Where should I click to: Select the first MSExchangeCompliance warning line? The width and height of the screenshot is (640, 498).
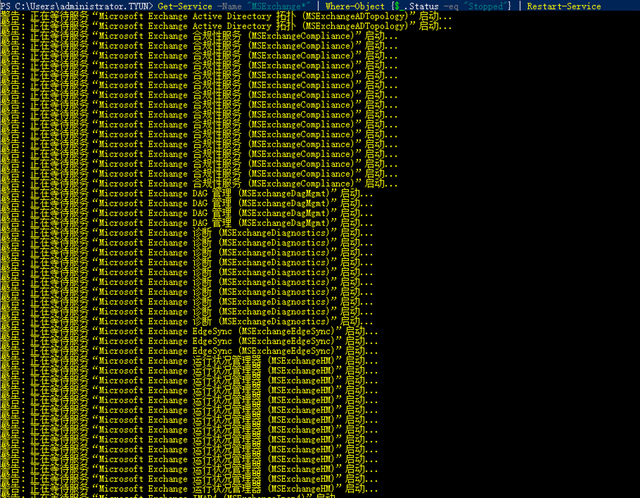pos(199,36)
